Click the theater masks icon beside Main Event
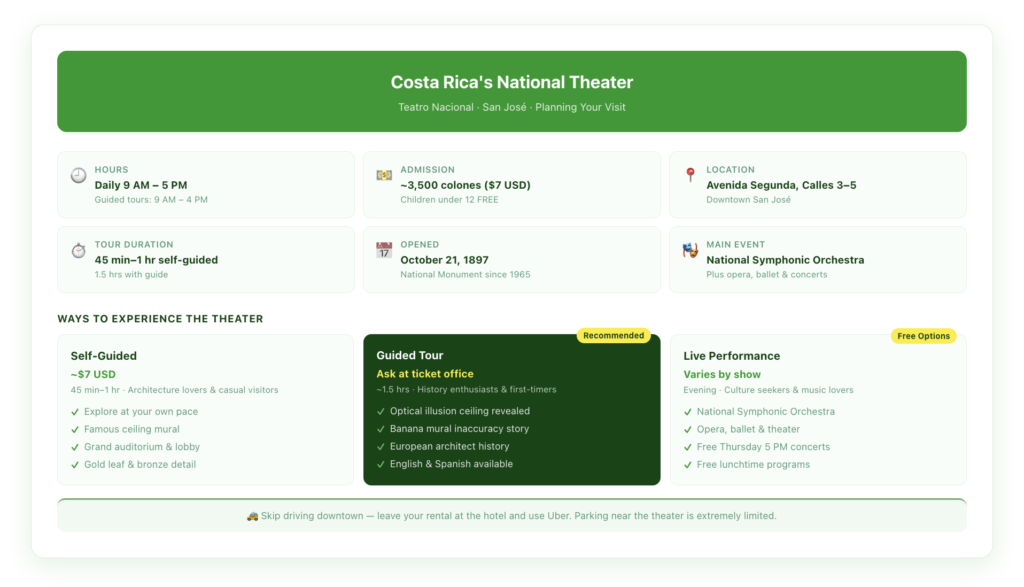The image size is (1024, 587). [x=690, y=250]
